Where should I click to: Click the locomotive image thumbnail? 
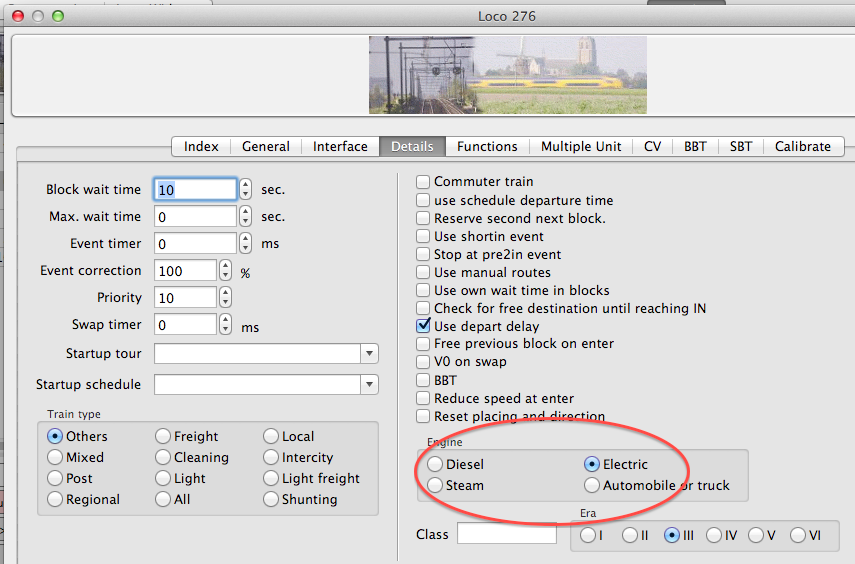click(x=508, y=75)
